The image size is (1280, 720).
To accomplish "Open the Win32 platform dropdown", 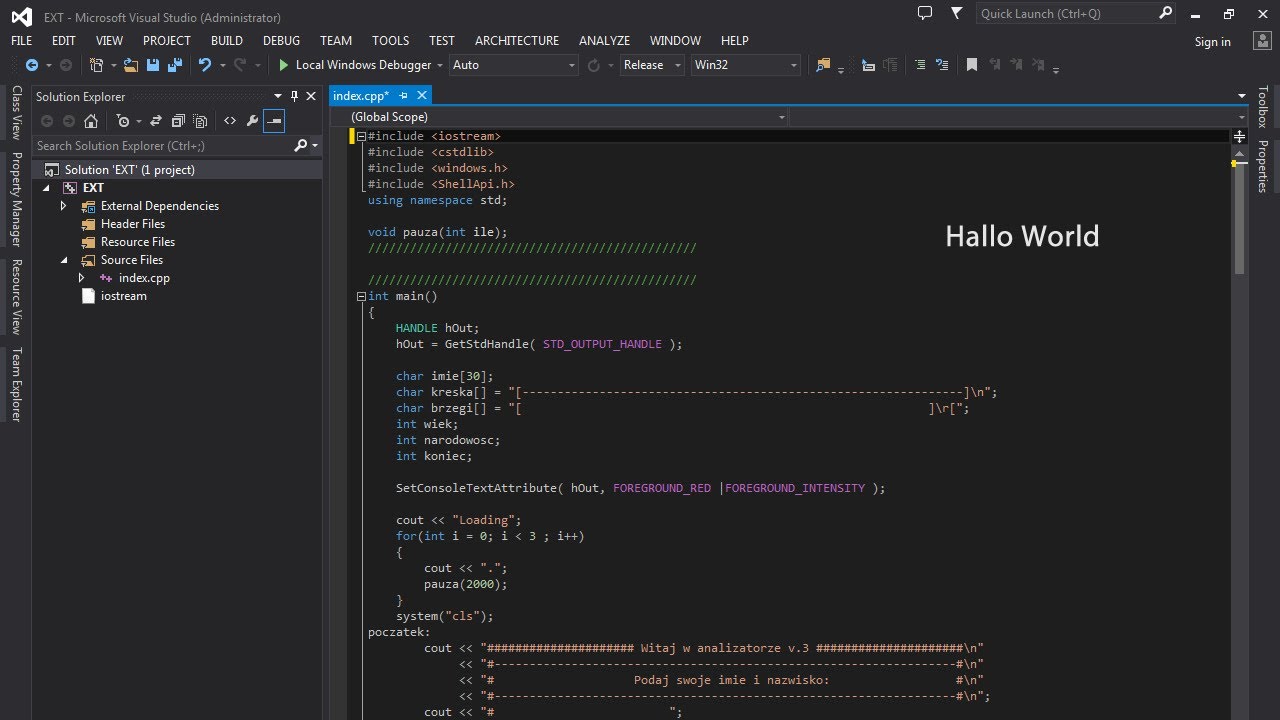I will coord(746,65).
